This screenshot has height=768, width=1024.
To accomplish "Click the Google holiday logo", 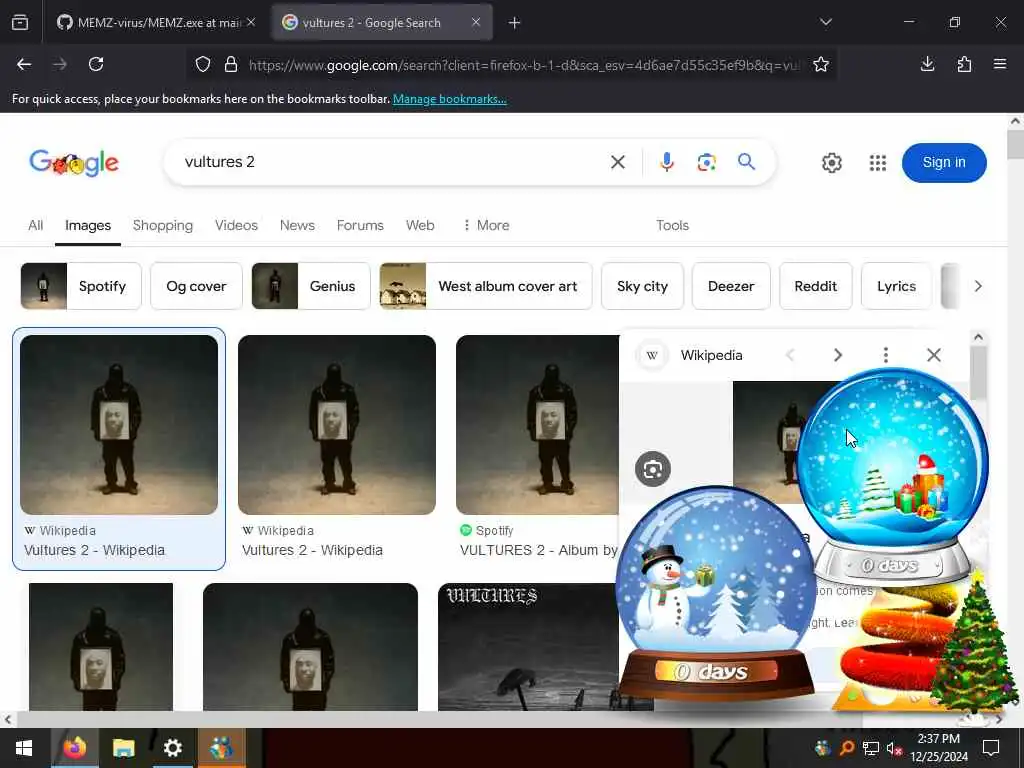I will pyautogui.click(x=74, y=163).
